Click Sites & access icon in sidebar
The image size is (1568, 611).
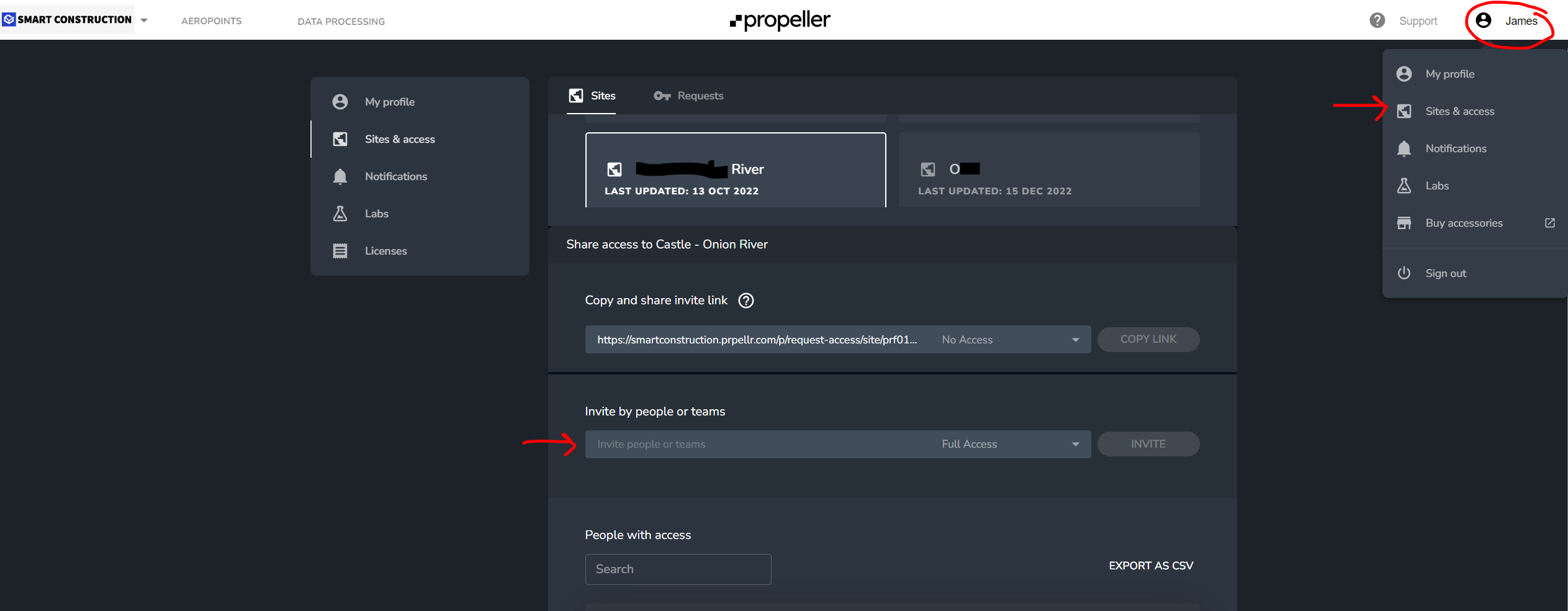[340, 139]
